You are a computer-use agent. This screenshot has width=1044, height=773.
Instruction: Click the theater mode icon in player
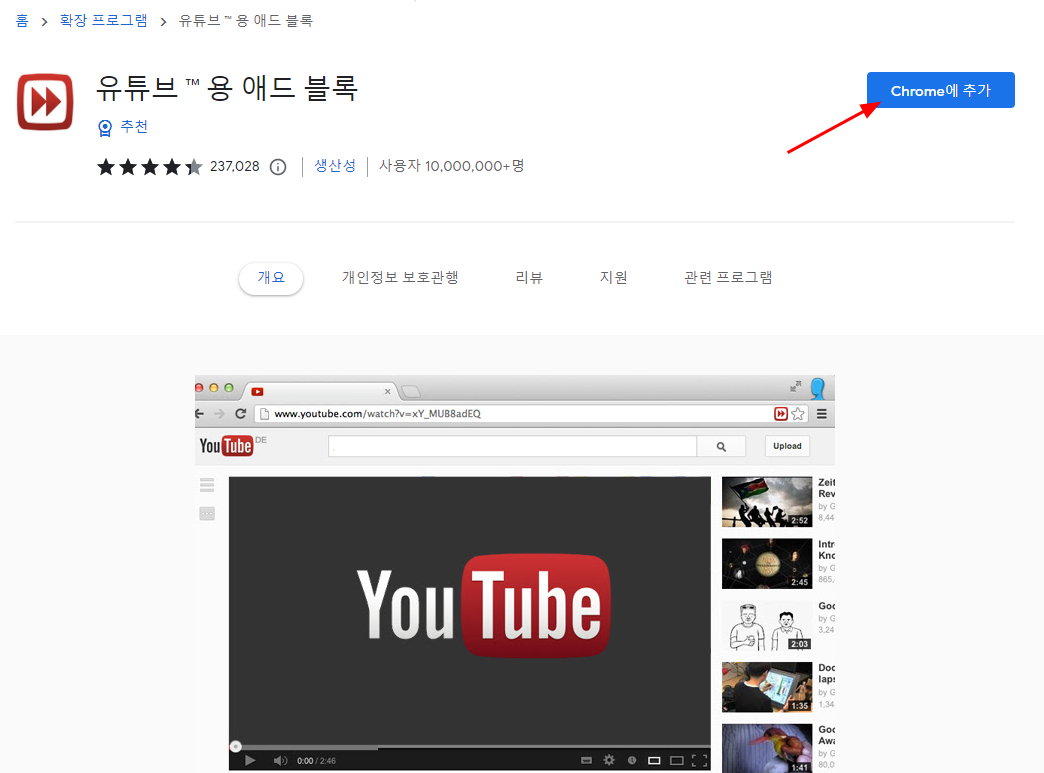coord(677,760)
